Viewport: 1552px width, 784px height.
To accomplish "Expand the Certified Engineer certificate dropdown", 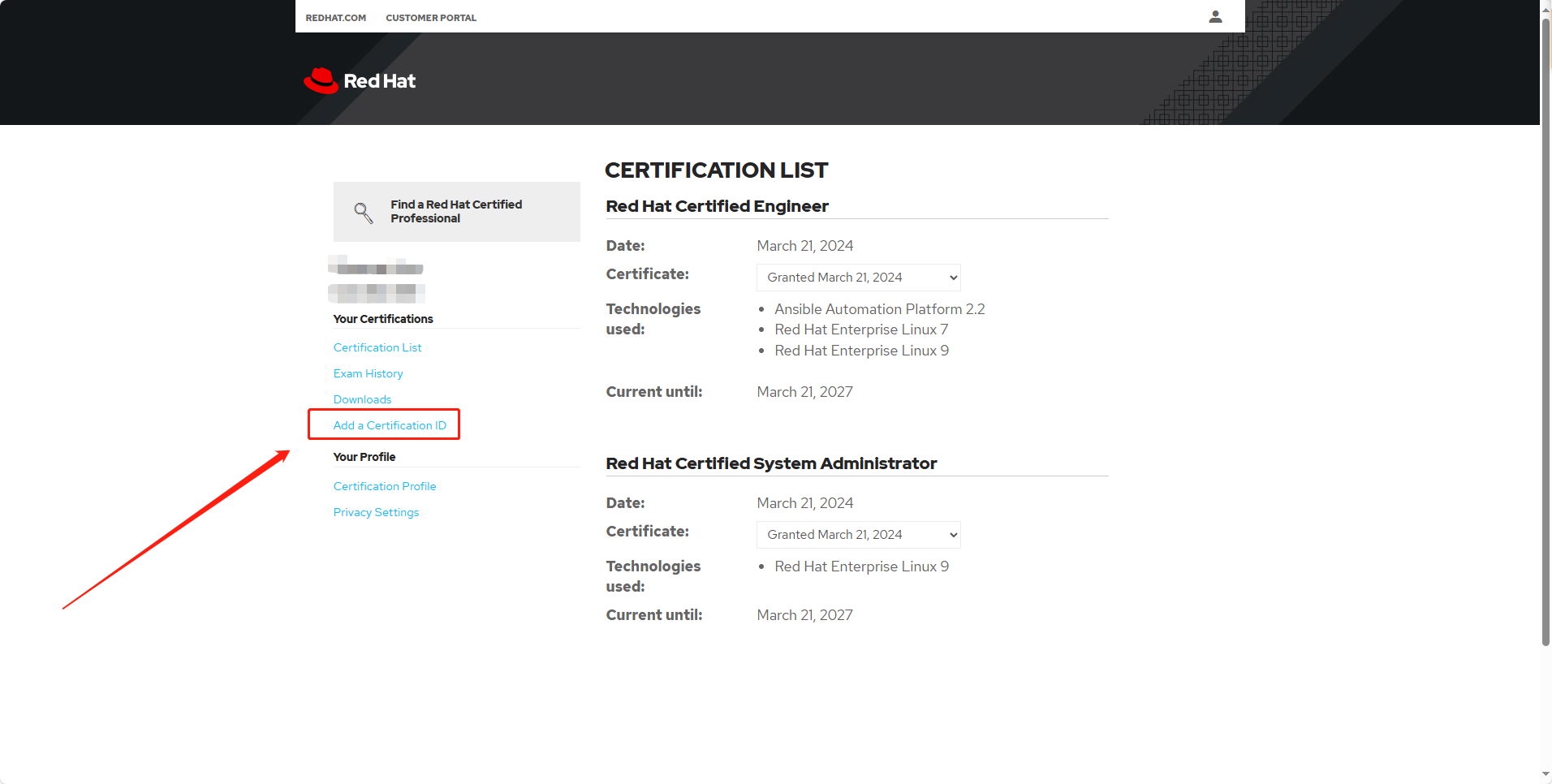I will click(859, 278).
